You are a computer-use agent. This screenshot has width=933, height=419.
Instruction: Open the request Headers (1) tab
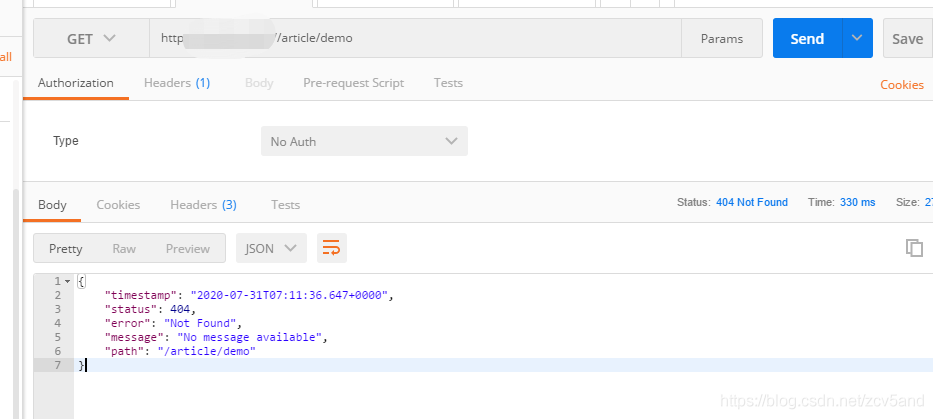(x=177, y=83)
